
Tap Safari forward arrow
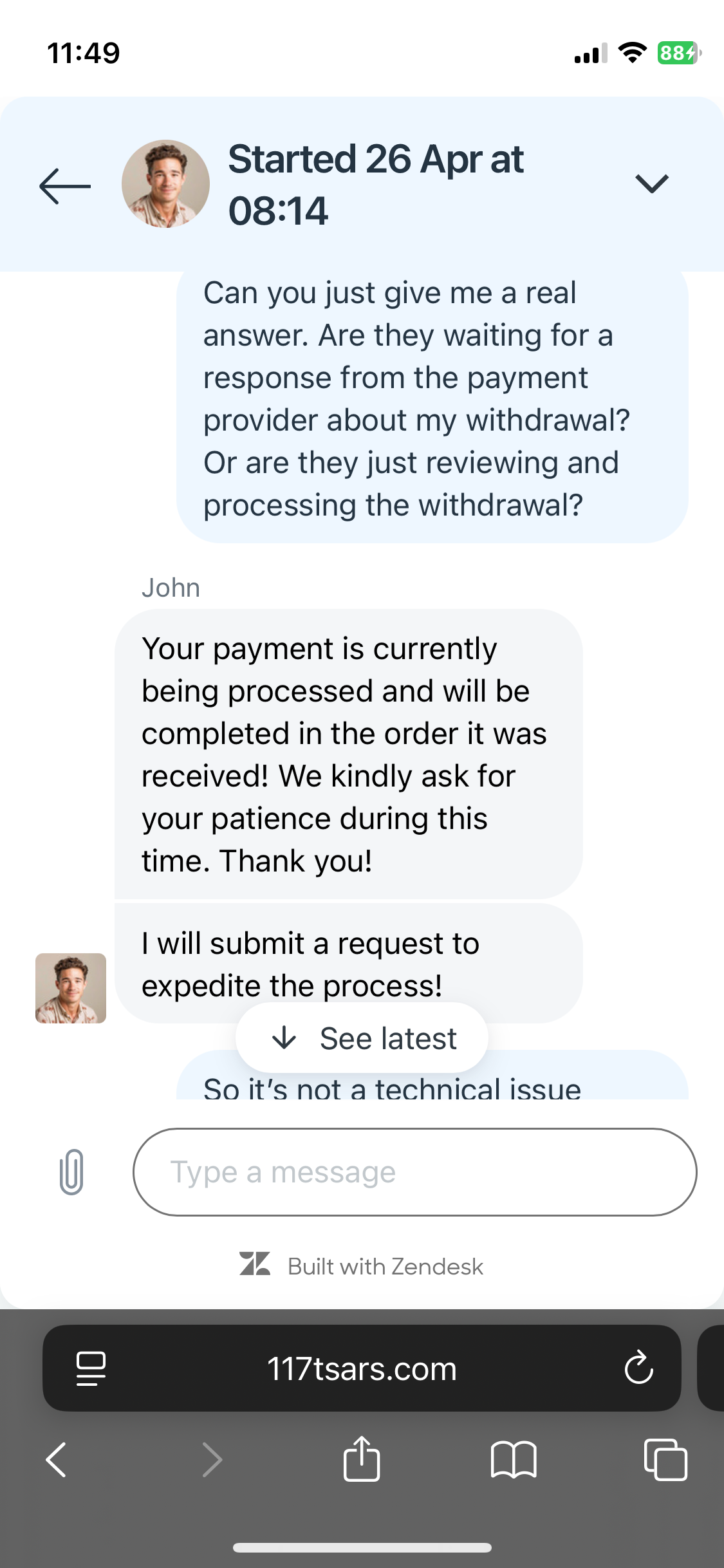click(212, 1459)
